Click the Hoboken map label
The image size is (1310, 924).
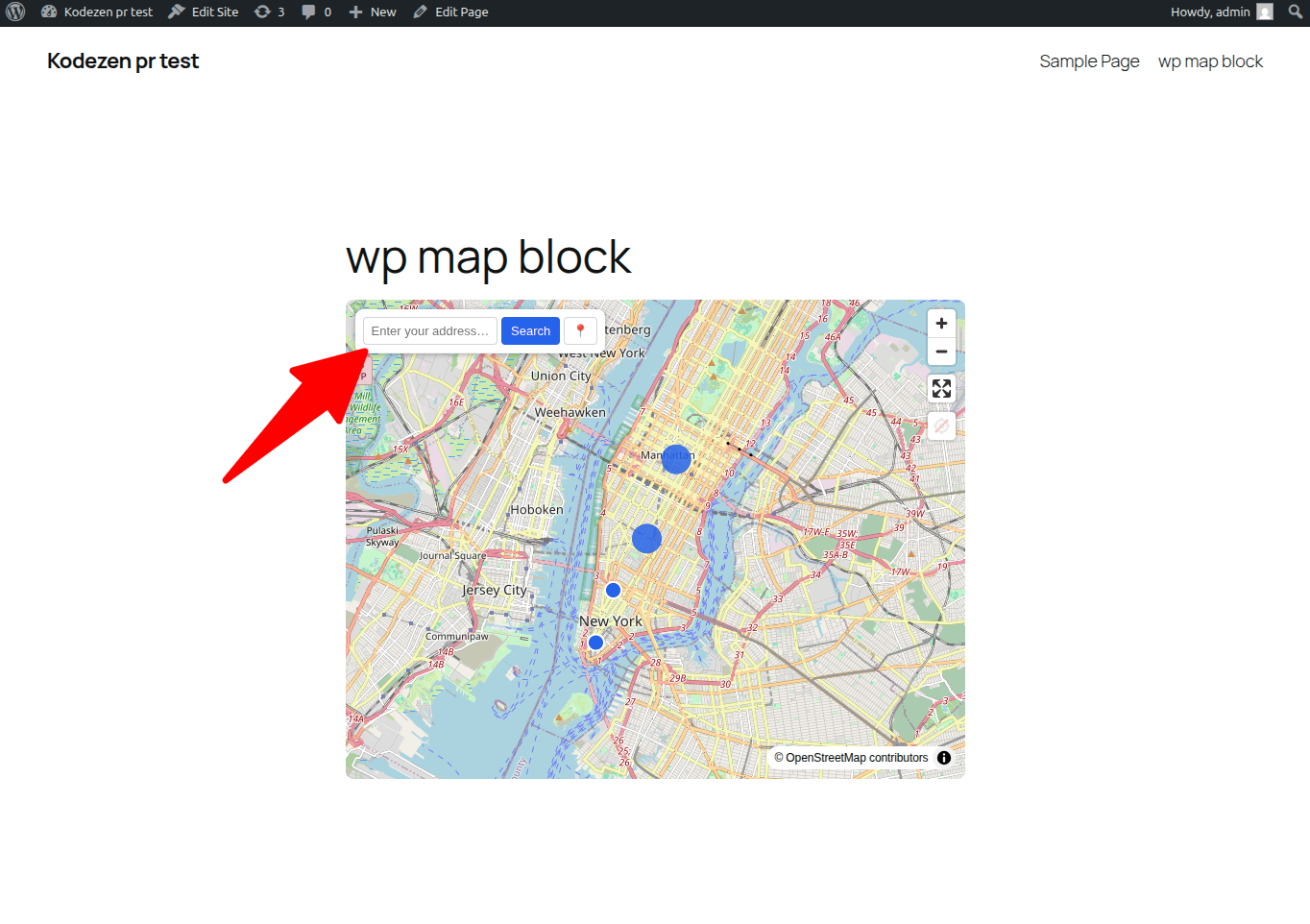[x=537, y=510]
